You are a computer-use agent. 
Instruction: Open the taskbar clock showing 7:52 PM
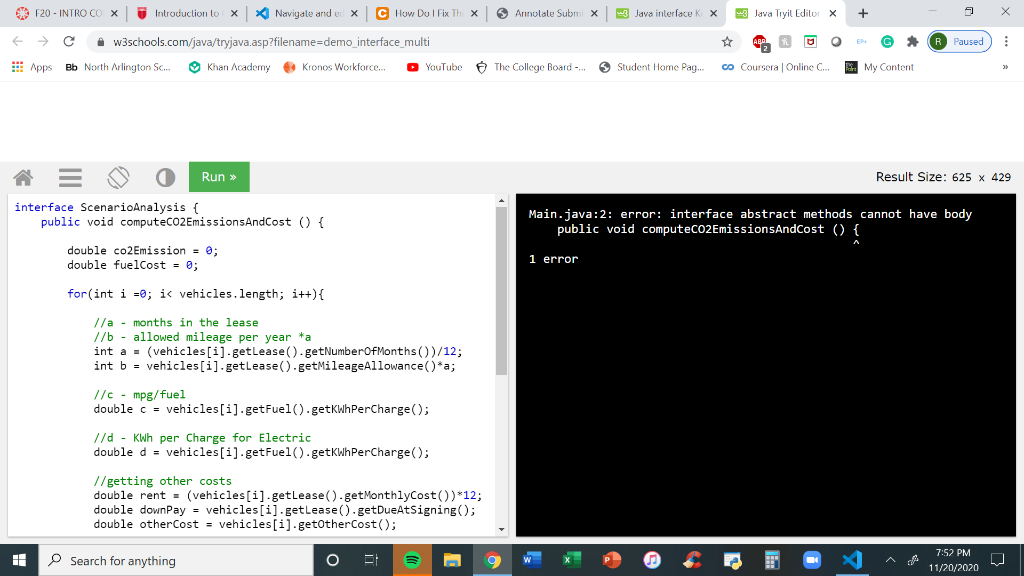pyautogui.click(x=953, y=560)
